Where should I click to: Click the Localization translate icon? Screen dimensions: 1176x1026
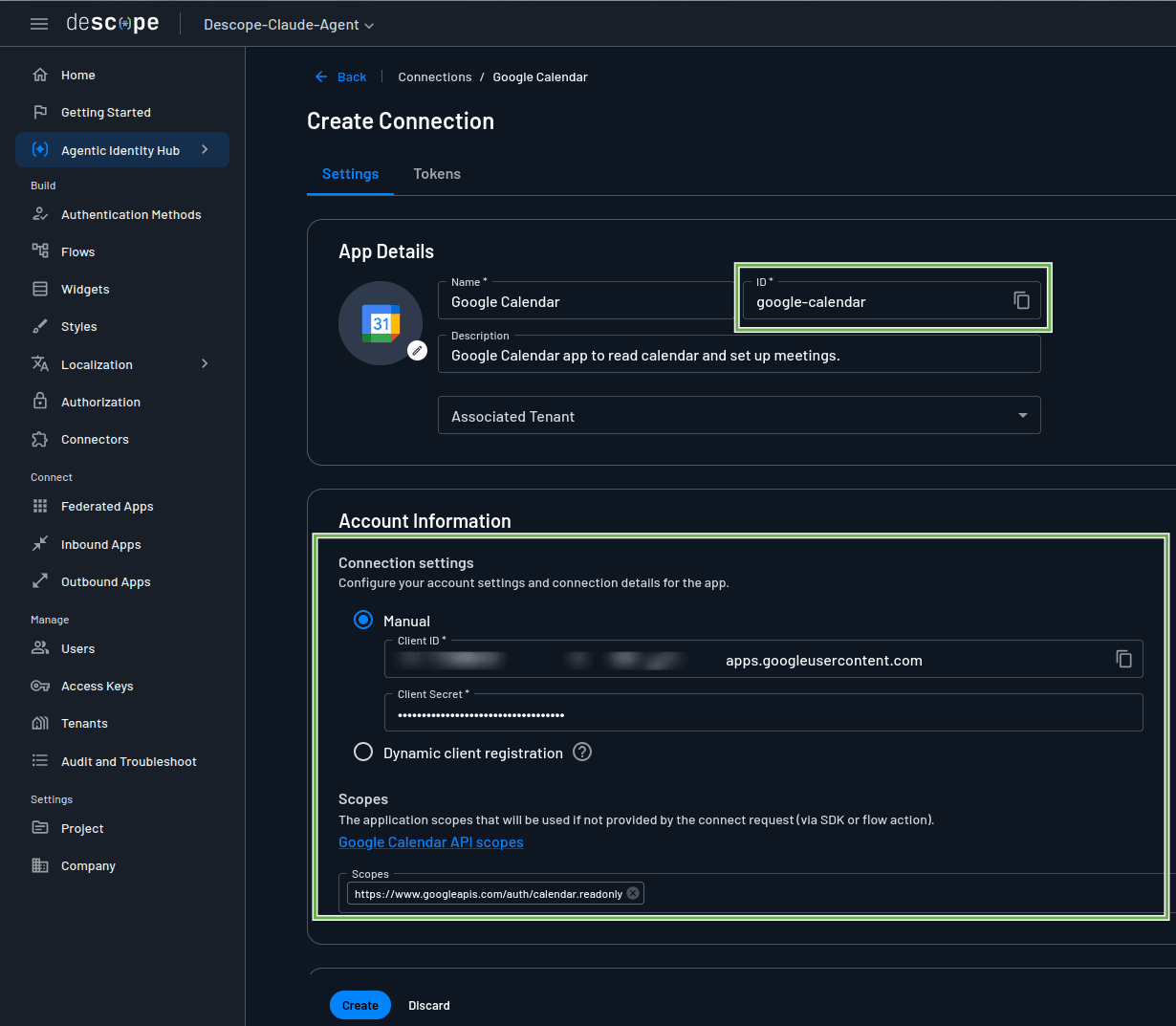pos(40,364)
